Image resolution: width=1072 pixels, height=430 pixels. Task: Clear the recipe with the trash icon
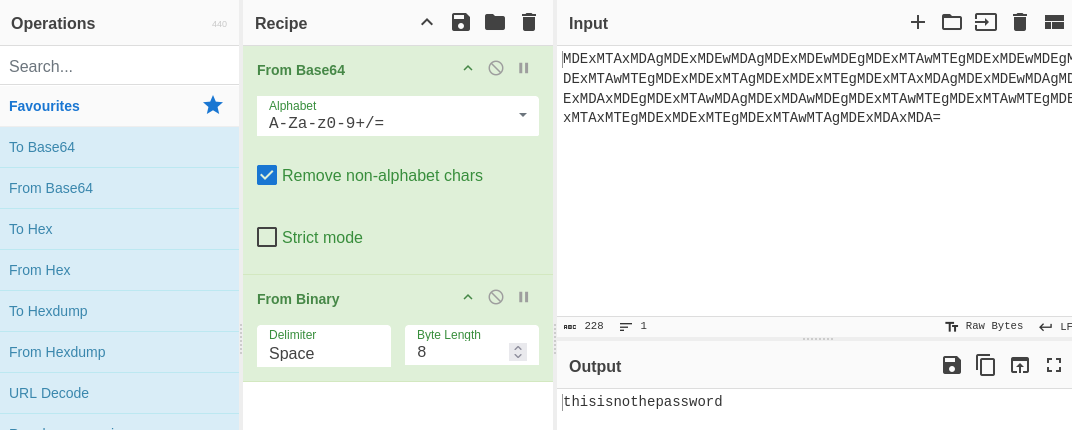[529, 22]
